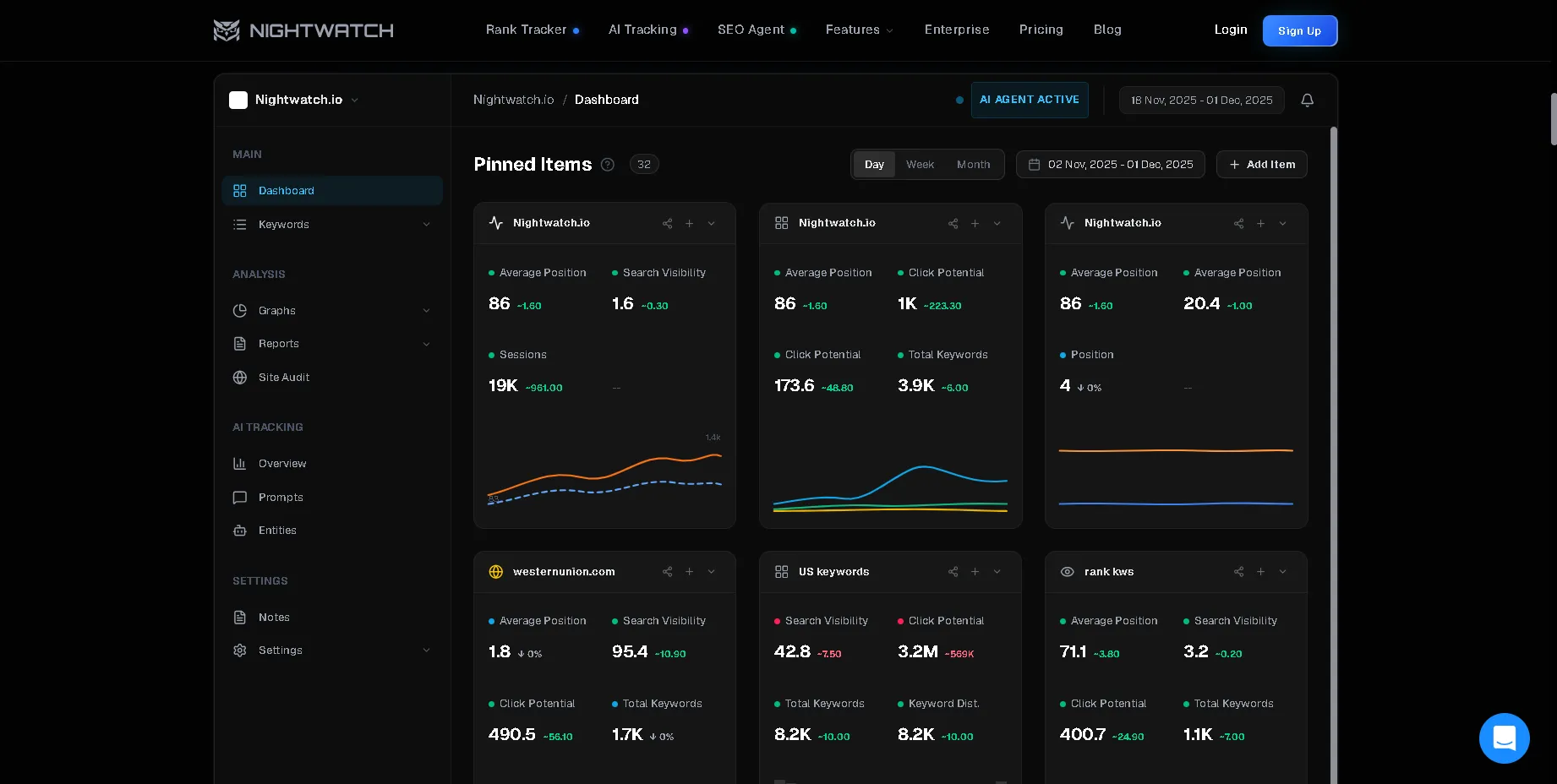Select the Week view toggle
The image size is (1557, 784).
point(920,165)
